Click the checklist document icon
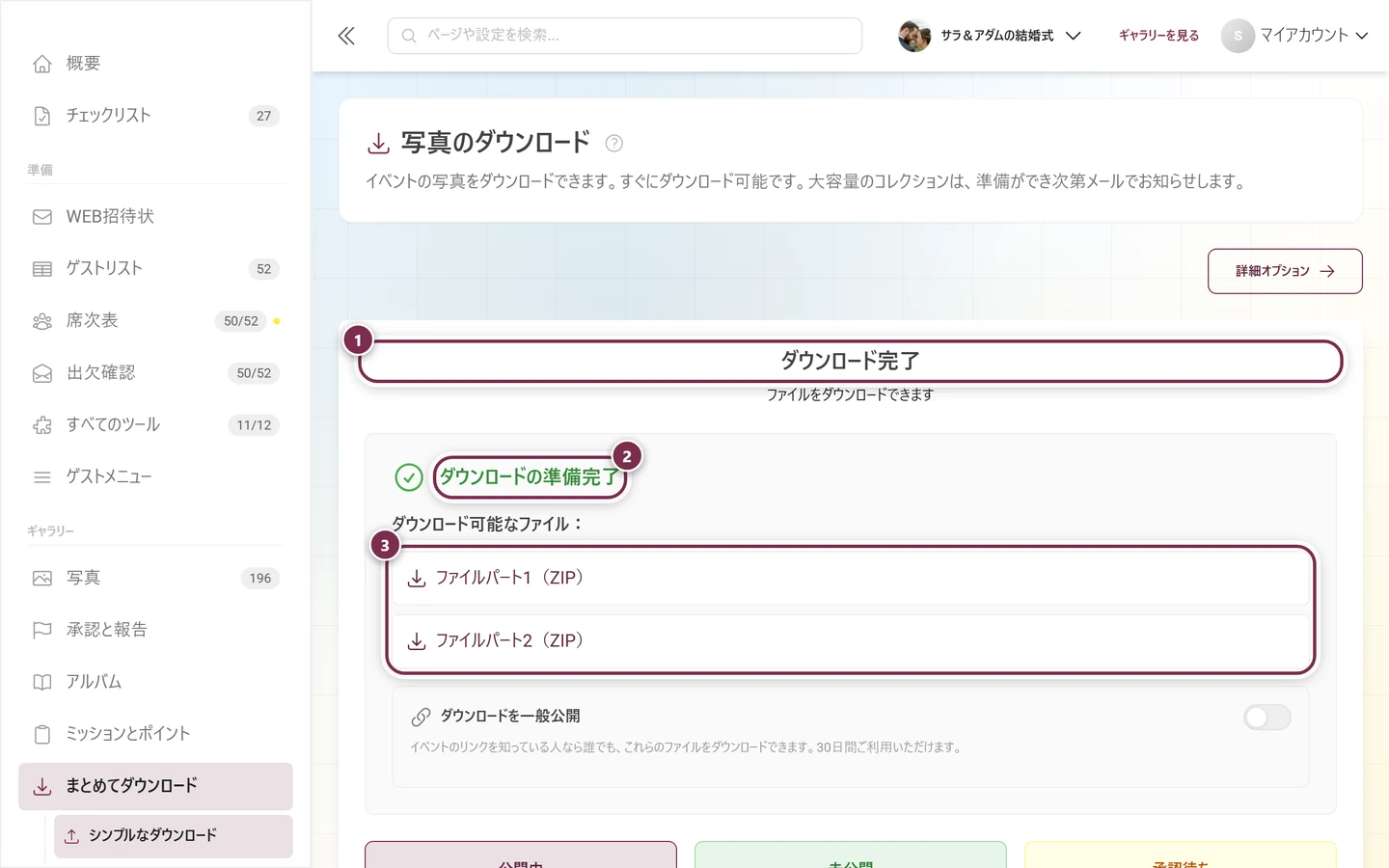1389x868 pixels. (x=42, y=116)
